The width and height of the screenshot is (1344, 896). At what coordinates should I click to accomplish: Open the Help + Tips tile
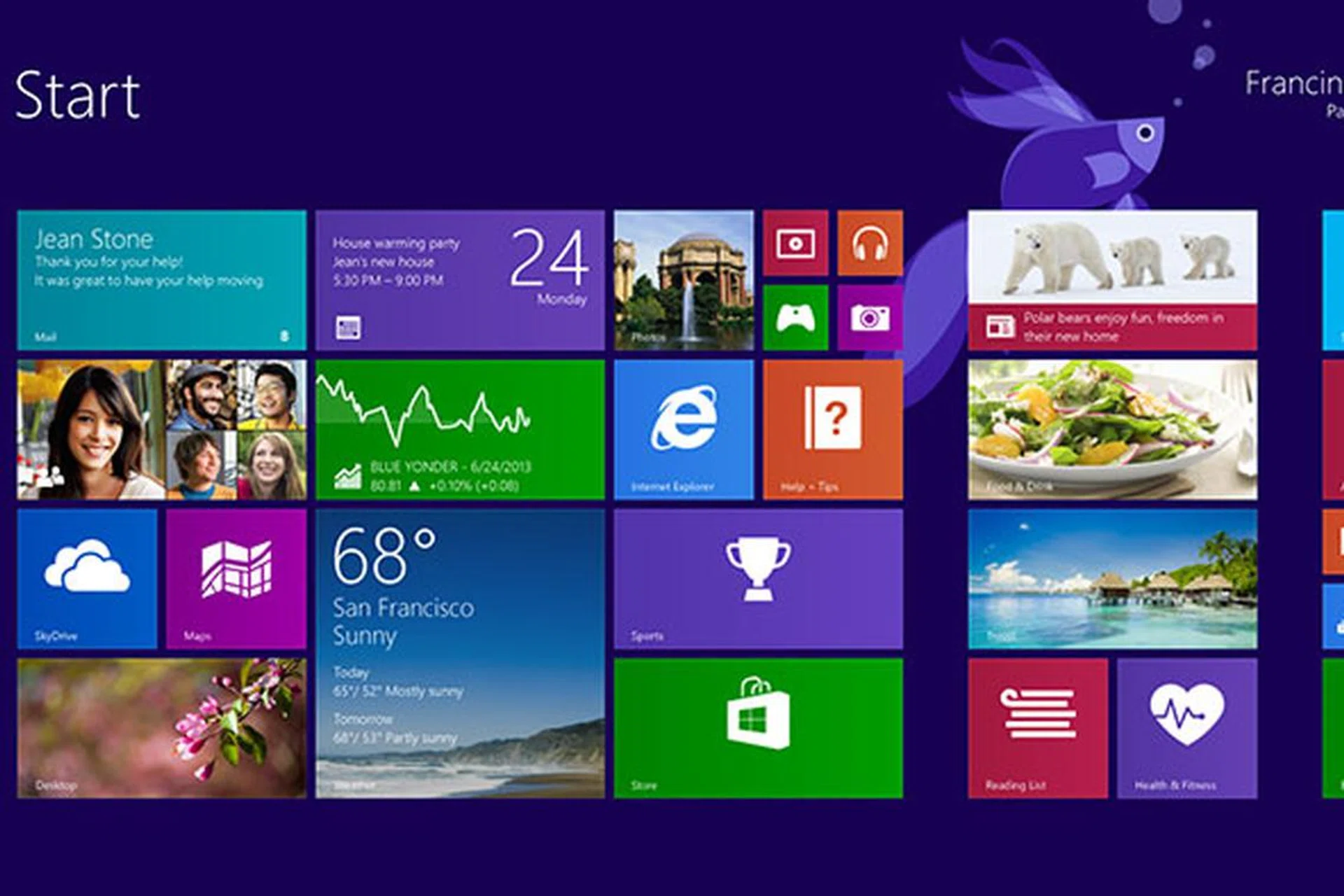pos(833,429)
